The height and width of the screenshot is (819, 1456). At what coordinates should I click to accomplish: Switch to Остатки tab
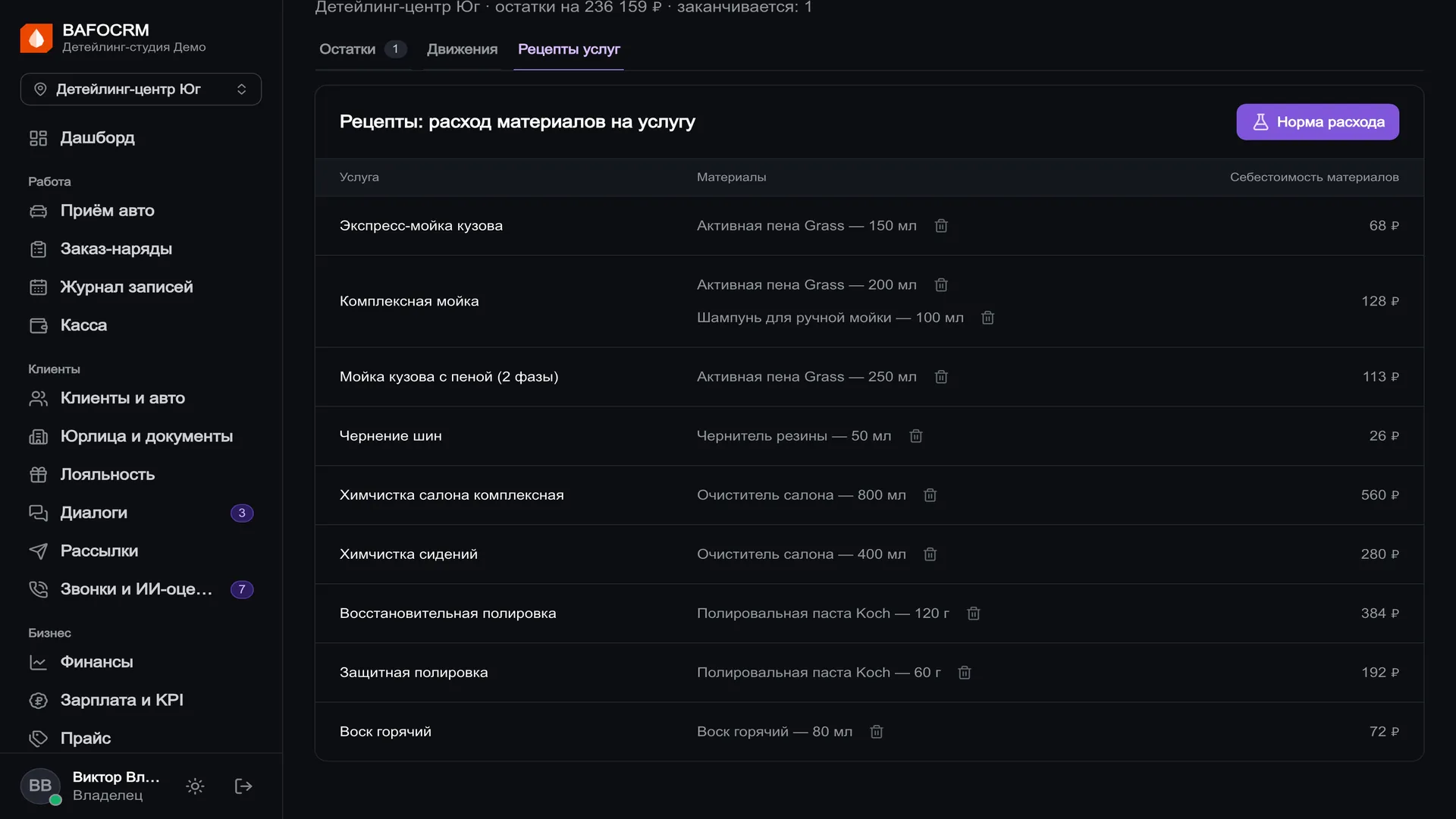pyautogui.click(x=362, y=49)
